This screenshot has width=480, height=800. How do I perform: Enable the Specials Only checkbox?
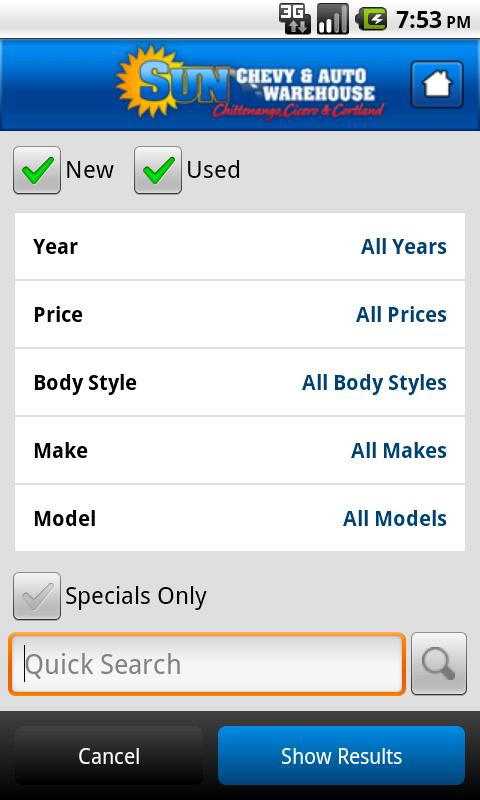click(x=37, y=596)
